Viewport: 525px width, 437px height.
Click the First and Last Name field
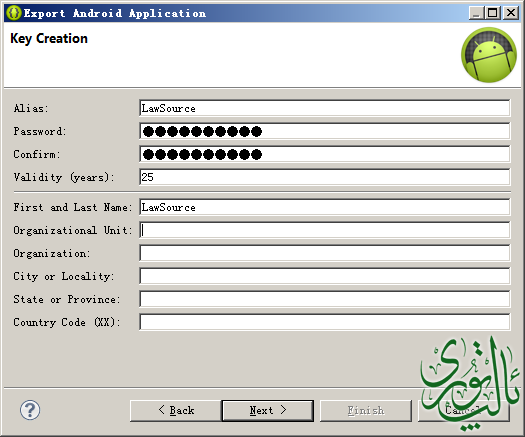coord(325,207)
